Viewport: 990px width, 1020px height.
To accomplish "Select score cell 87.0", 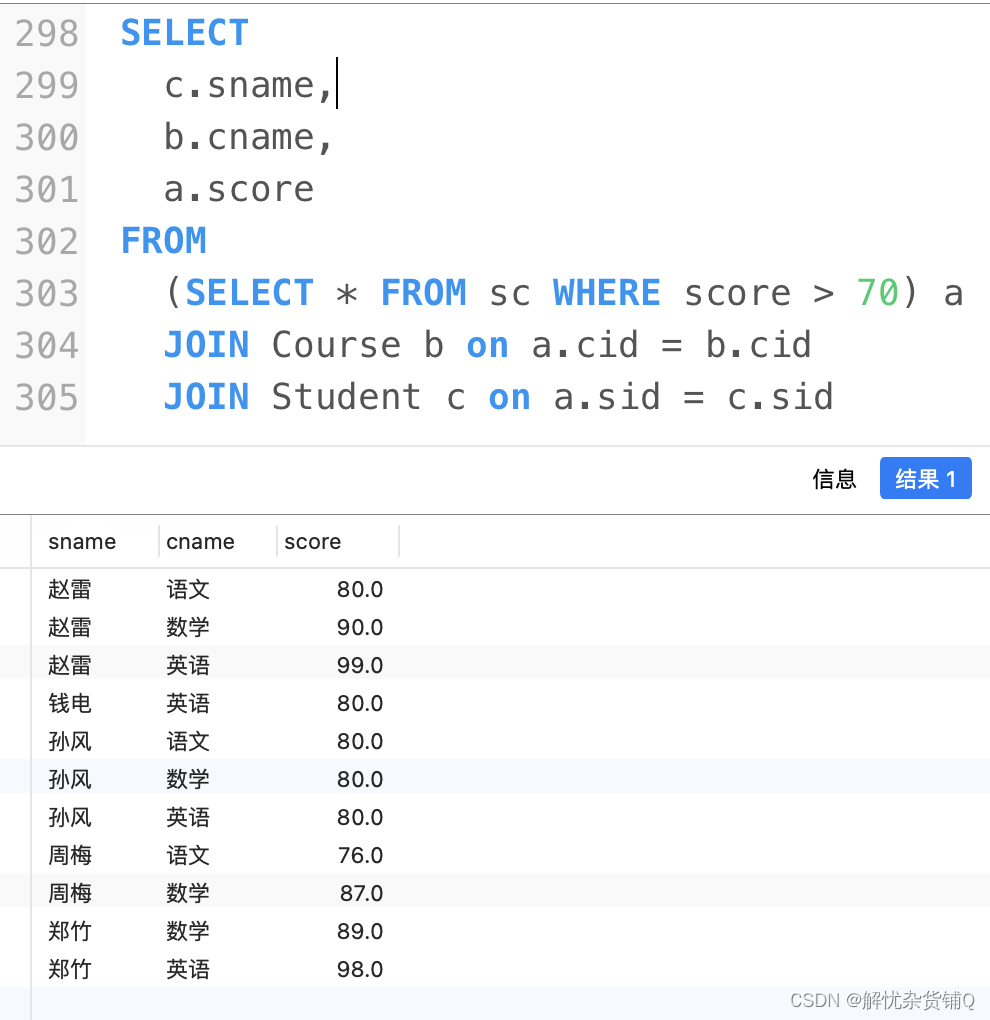I will tap(361, 893).
